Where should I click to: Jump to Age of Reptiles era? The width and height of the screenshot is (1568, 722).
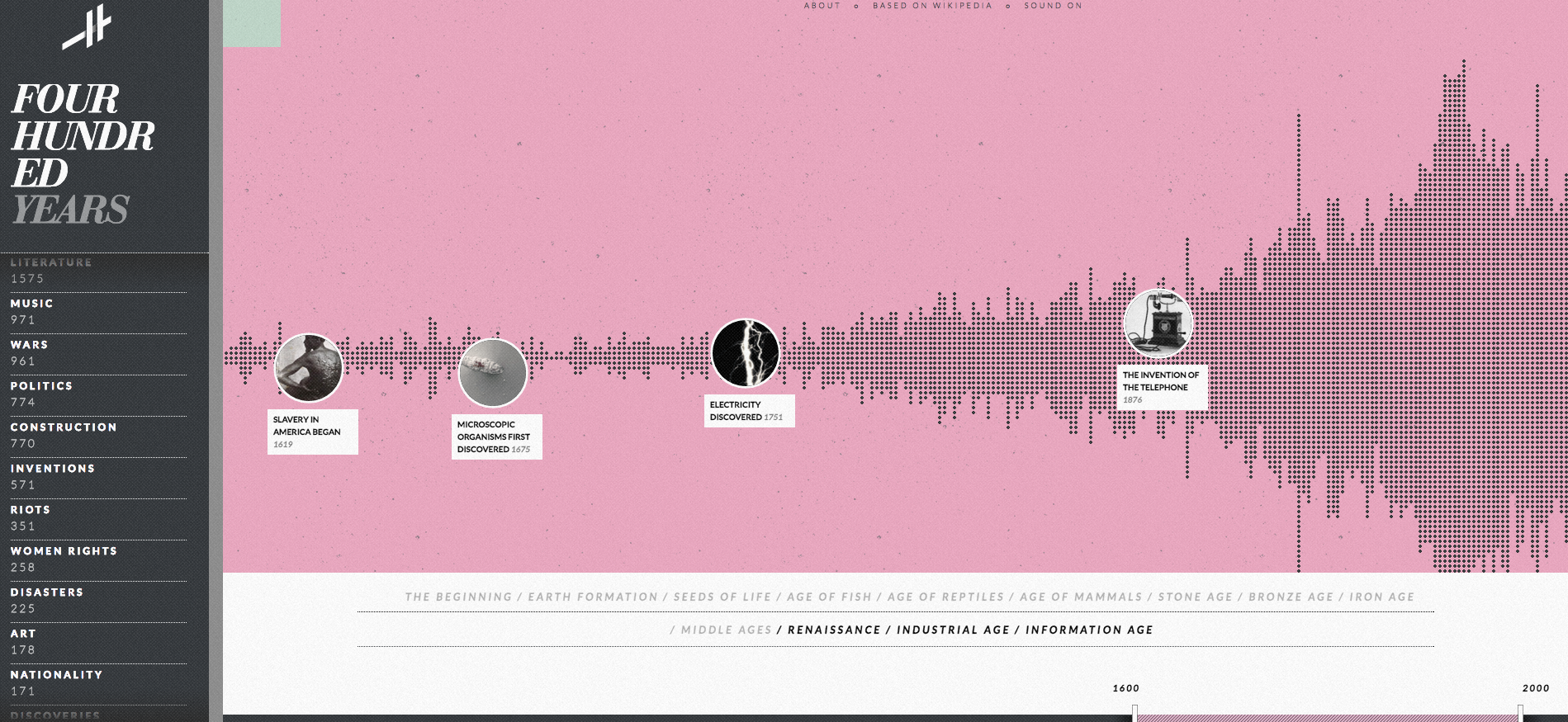[945, 597]
